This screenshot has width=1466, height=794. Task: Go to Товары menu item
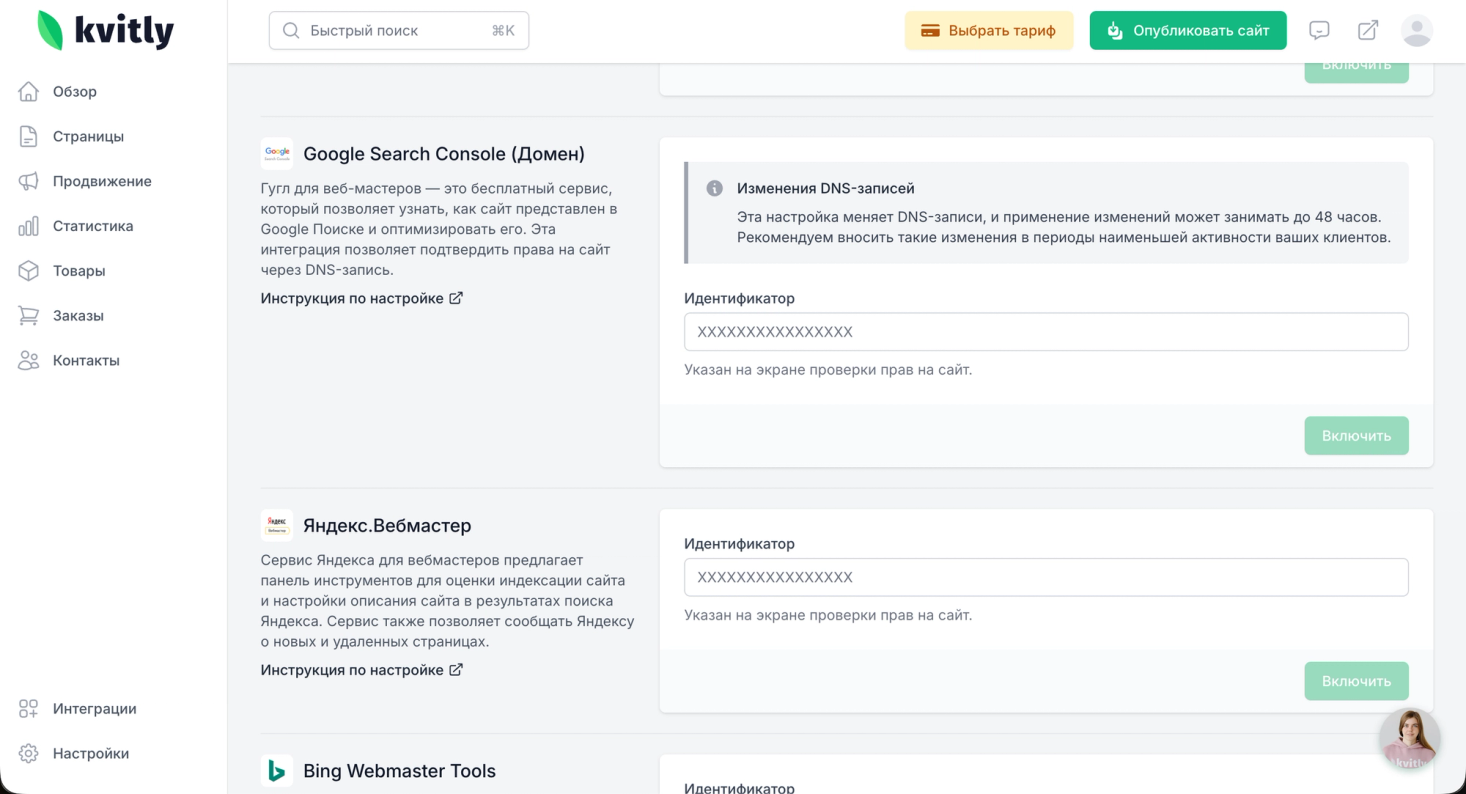point(79,271)
